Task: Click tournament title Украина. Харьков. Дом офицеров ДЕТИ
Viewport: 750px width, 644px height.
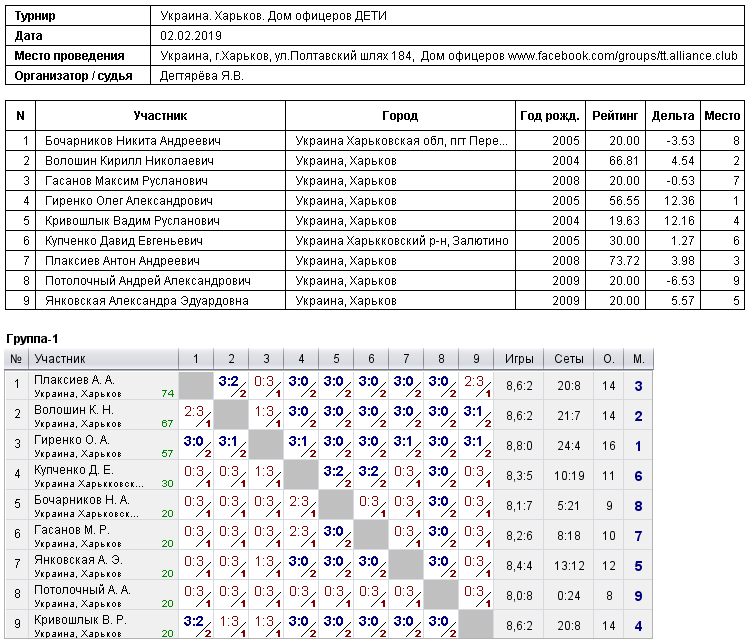Action: [x=274, y=16]
